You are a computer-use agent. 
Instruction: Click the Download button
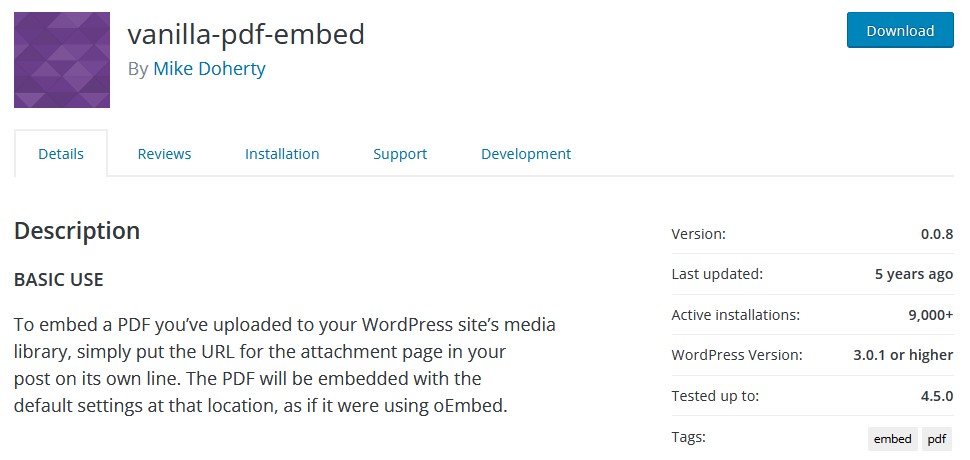tap(900, 30)
